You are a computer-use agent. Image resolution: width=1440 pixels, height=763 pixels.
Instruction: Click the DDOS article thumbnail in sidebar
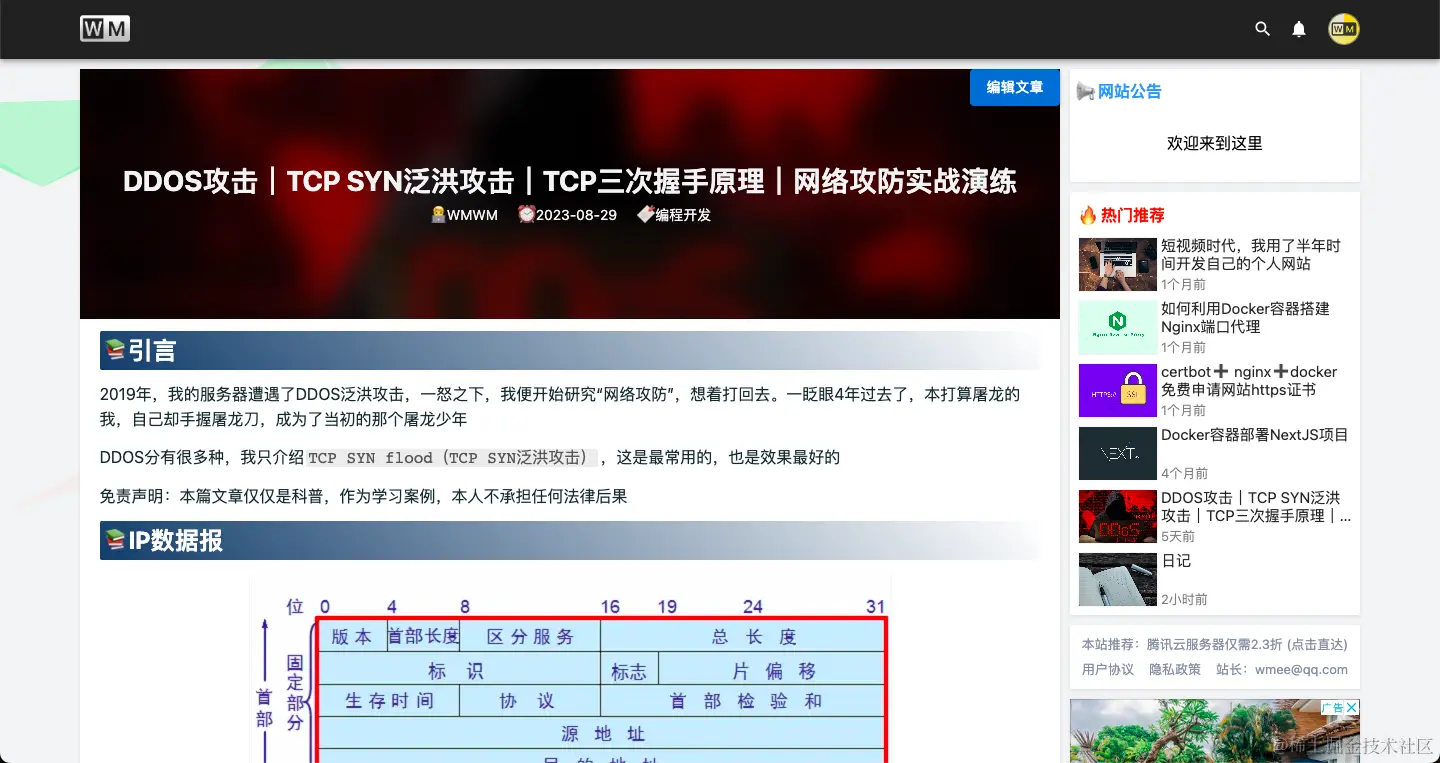[1117, 516]
